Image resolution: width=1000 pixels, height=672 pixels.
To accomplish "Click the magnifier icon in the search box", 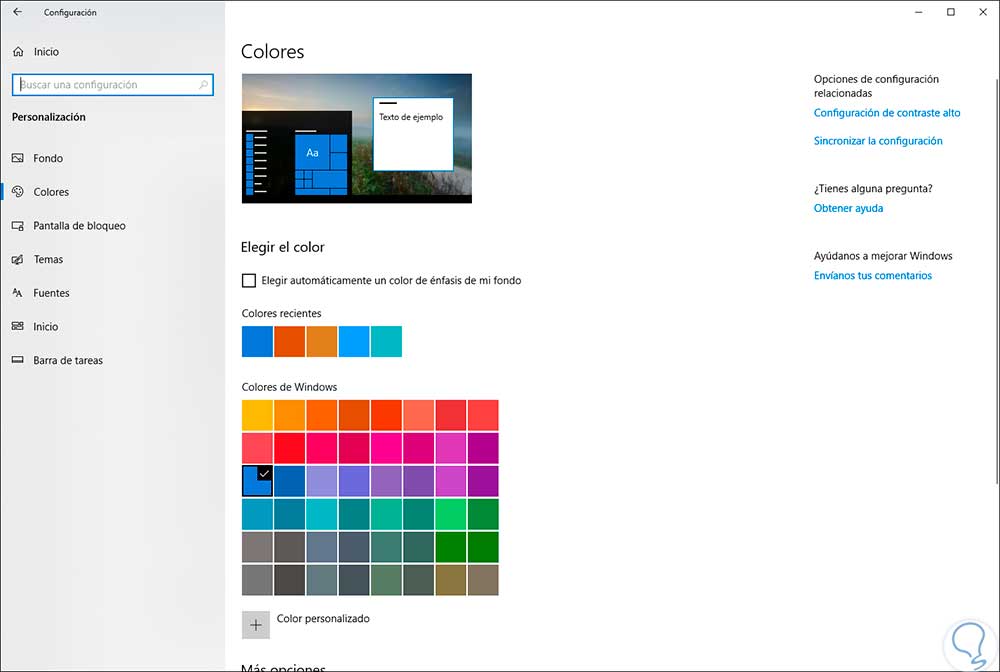I will point(203,84).
